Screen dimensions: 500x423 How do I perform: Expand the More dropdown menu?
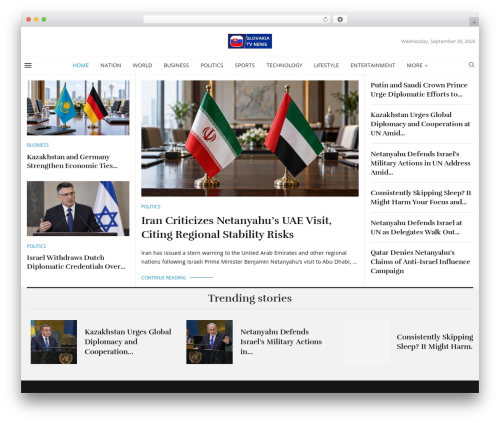[x=417, y=65]
